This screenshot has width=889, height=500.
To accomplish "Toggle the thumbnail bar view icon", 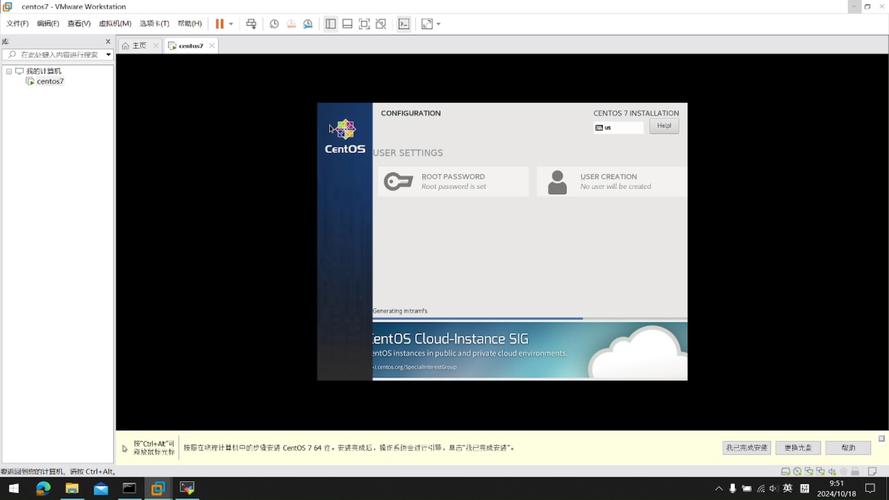I will click(348, 24).
